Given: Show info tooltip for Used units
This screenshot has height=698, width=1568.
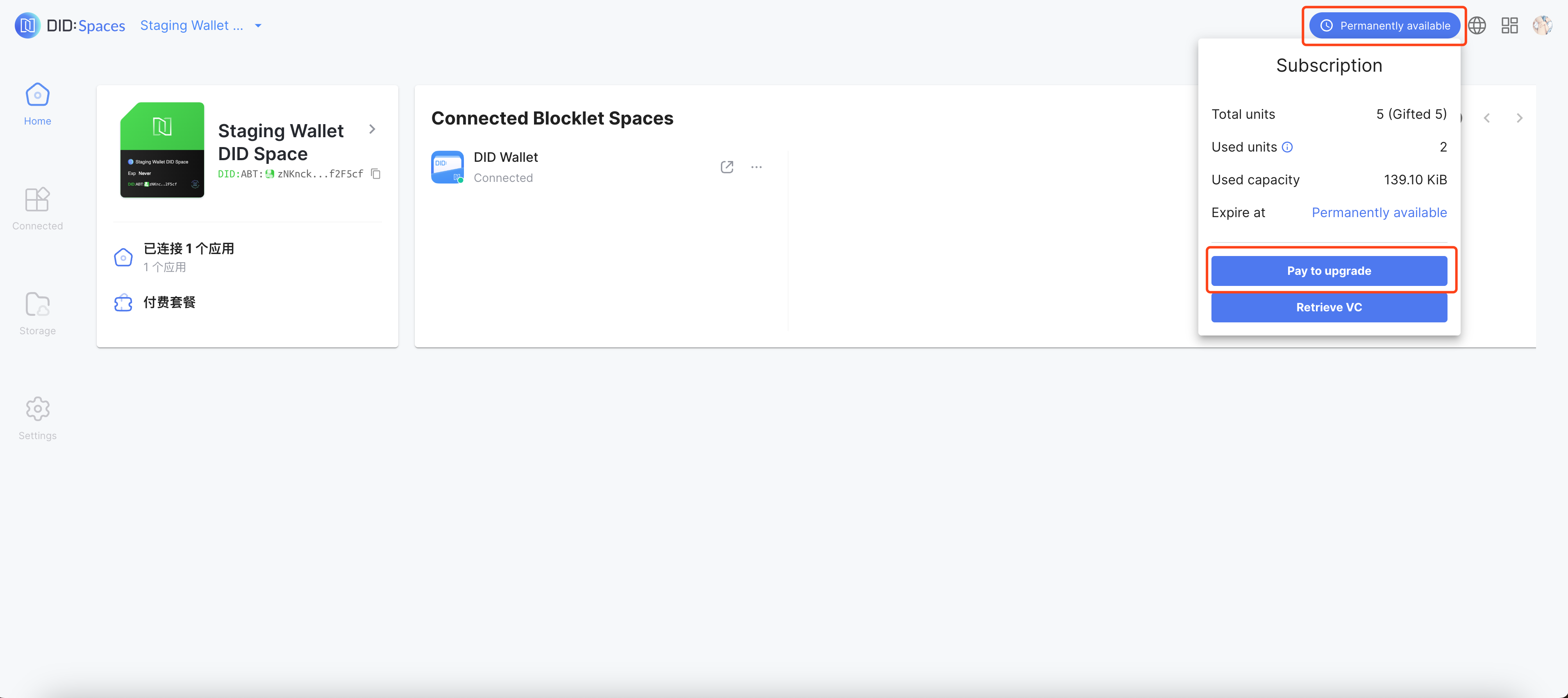Looking at the screenshot, I should pyautogui.click(x=1287, y=147).
